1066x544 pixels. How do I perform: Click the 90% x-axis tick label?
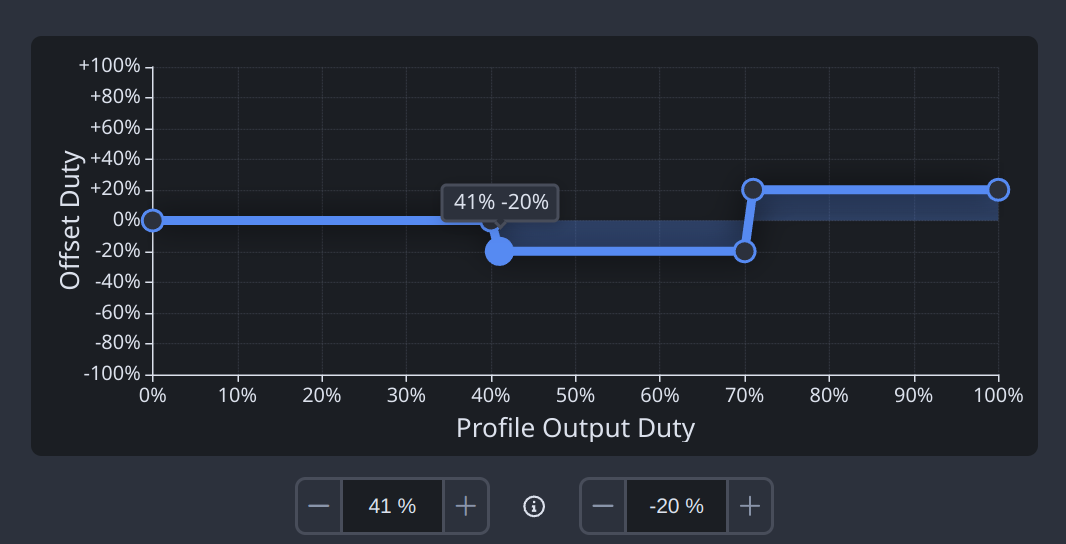[x=914, y=395]
